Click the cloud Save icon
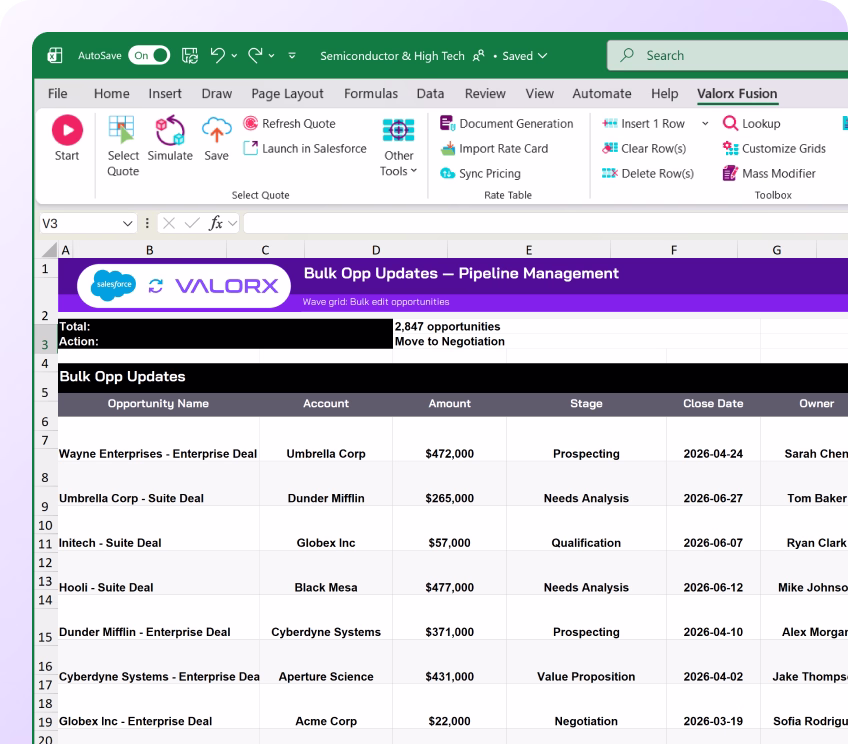The image size is (848, 744). (x=216, y=130)
